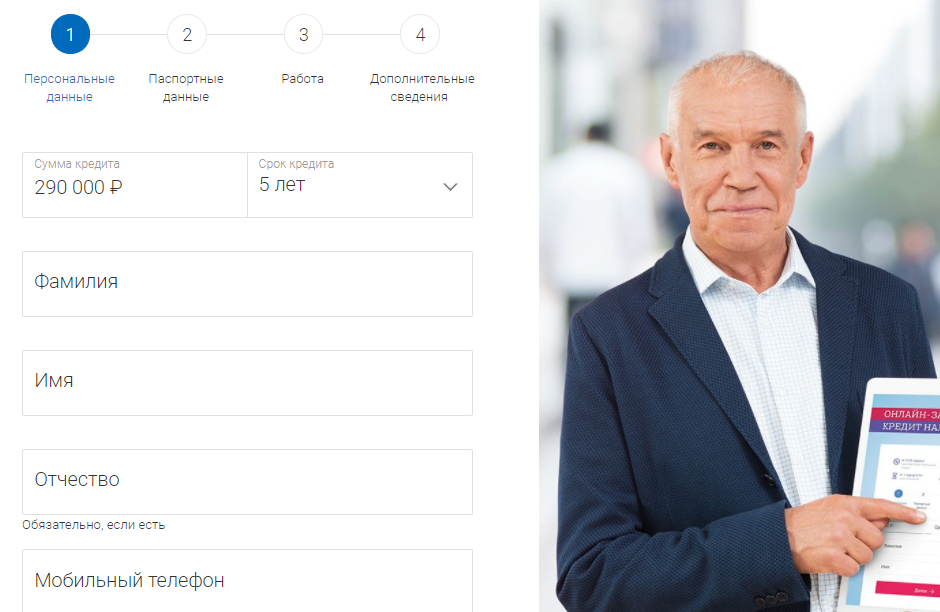Click the tablet image in the photo
Image resolution: width=940 pixels, height=612 pixels.
pyautogui.click(x=893, y=495)
